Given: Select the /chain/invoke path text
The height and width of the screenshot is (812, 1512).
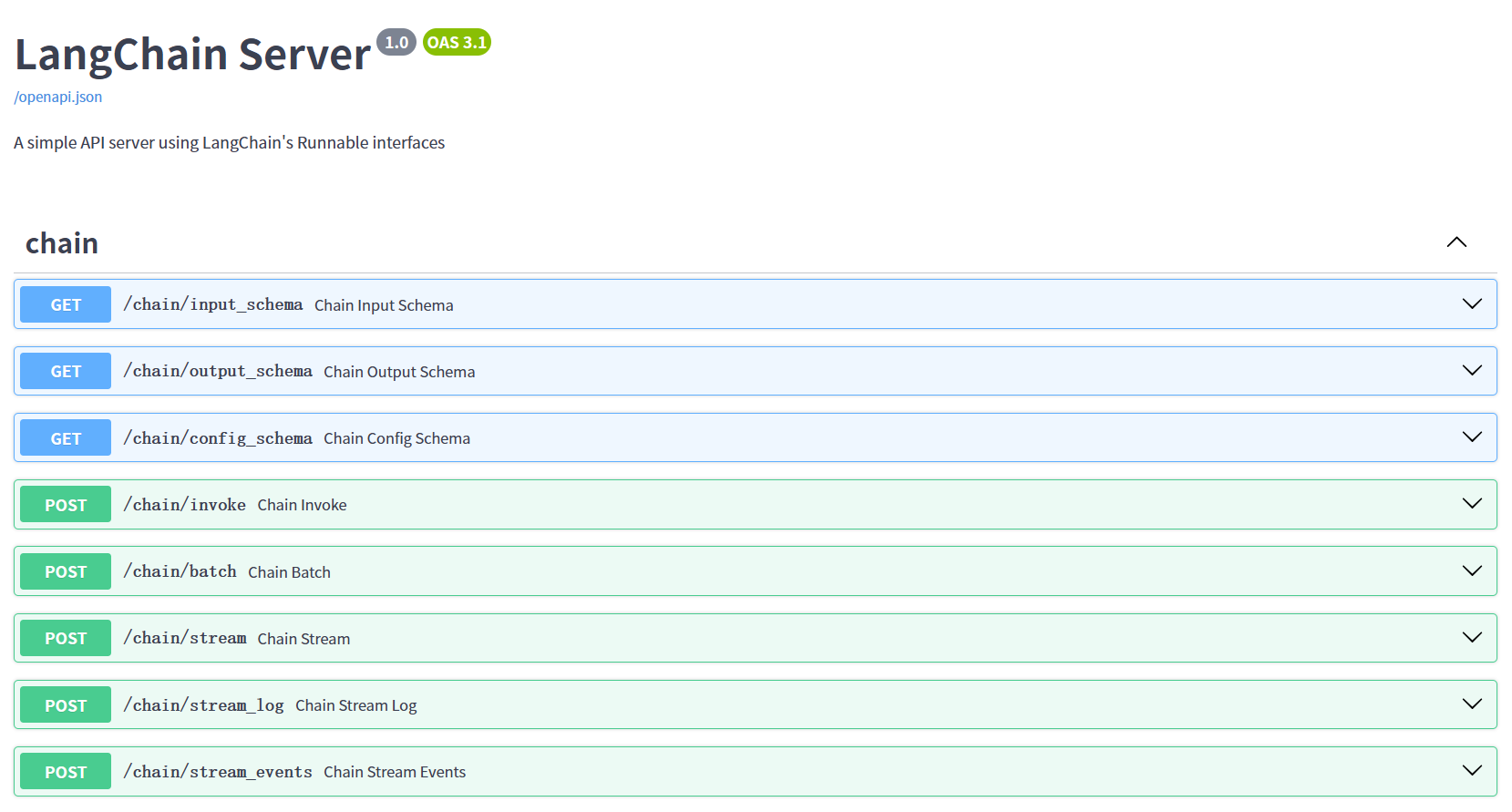Looking at the screenshot, I should point(185,505).
